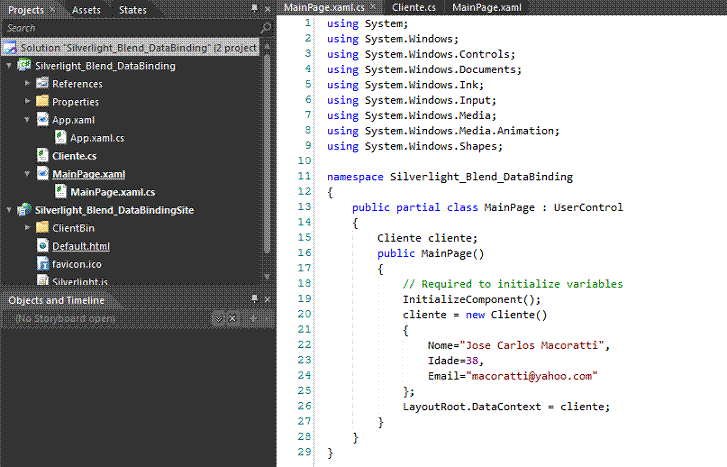The height and width of the screenshot is (467, 727).
Task: Open the storyboard options dropdown
Action: [218, 319]
